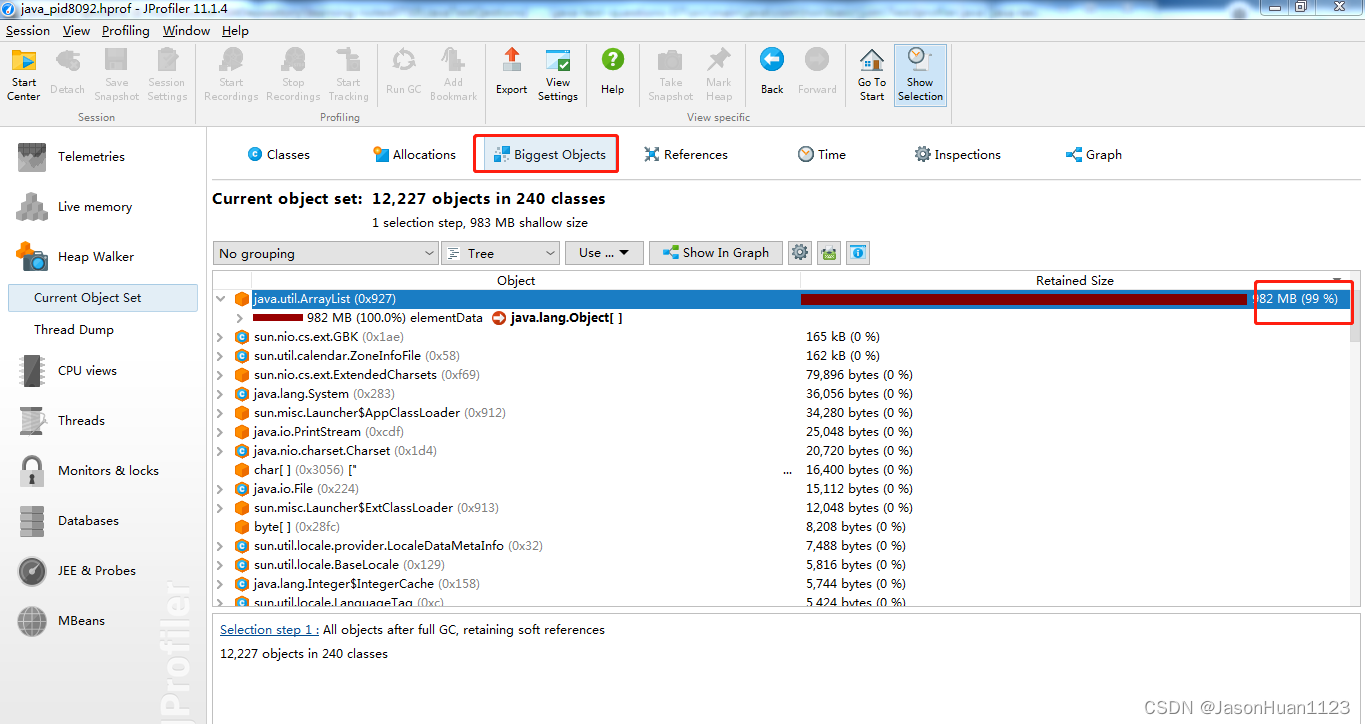
Task: Open the Start Center
Action: point(24,75)
